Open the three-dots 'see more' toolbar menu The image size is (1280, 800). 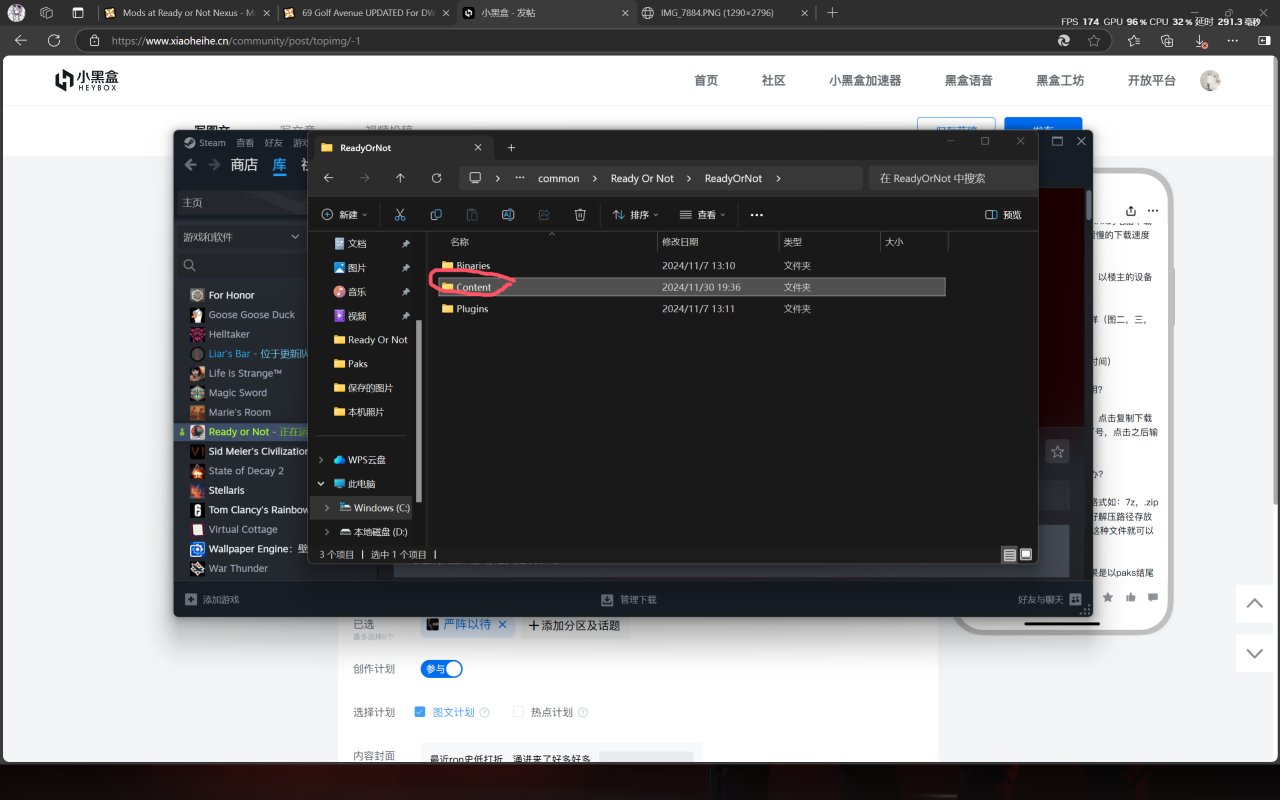[x=756, y=215]
